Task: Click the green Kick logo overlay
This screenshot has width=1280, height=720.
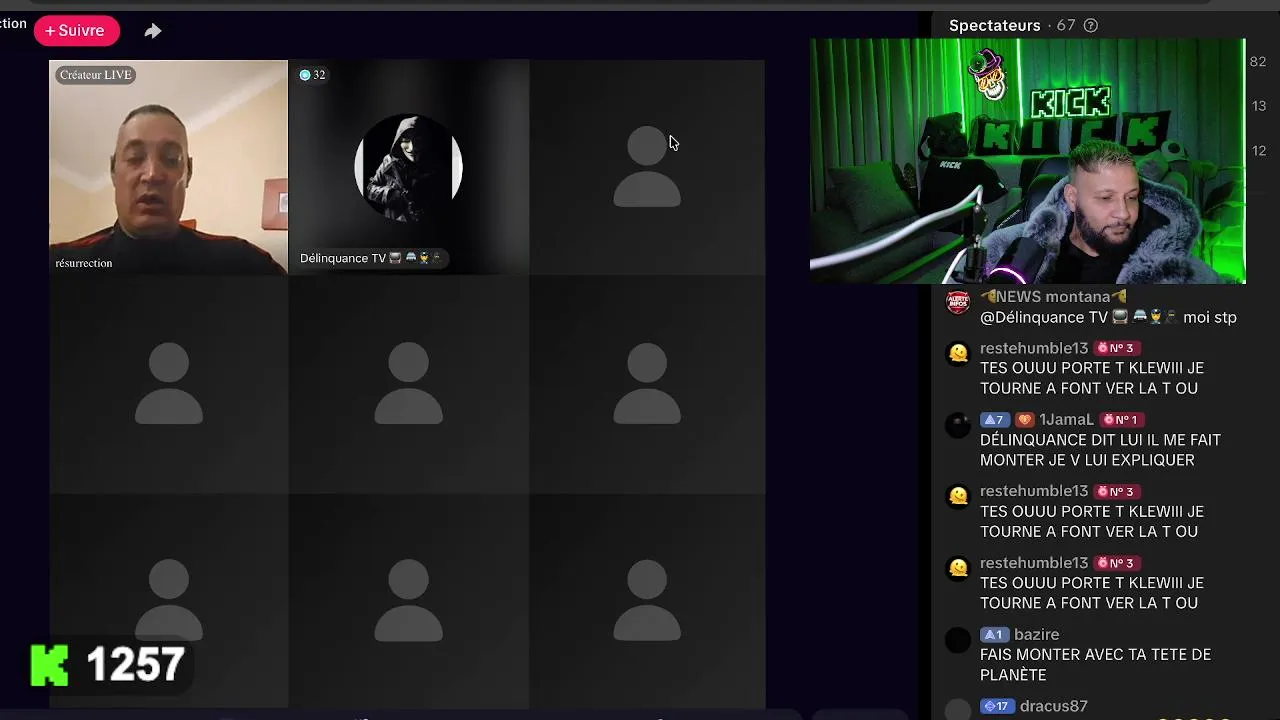Action: point(49,665)
